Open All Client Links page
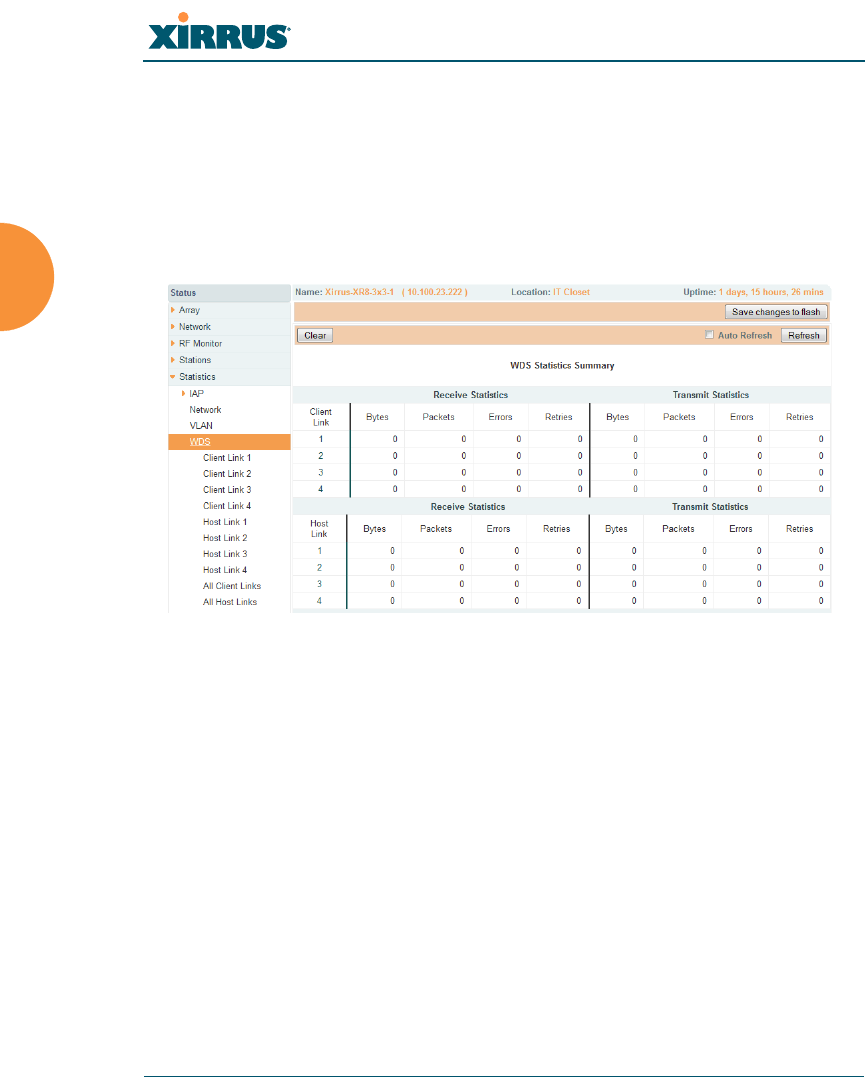The image size is (865, 1077). click(x=232, y=586)
